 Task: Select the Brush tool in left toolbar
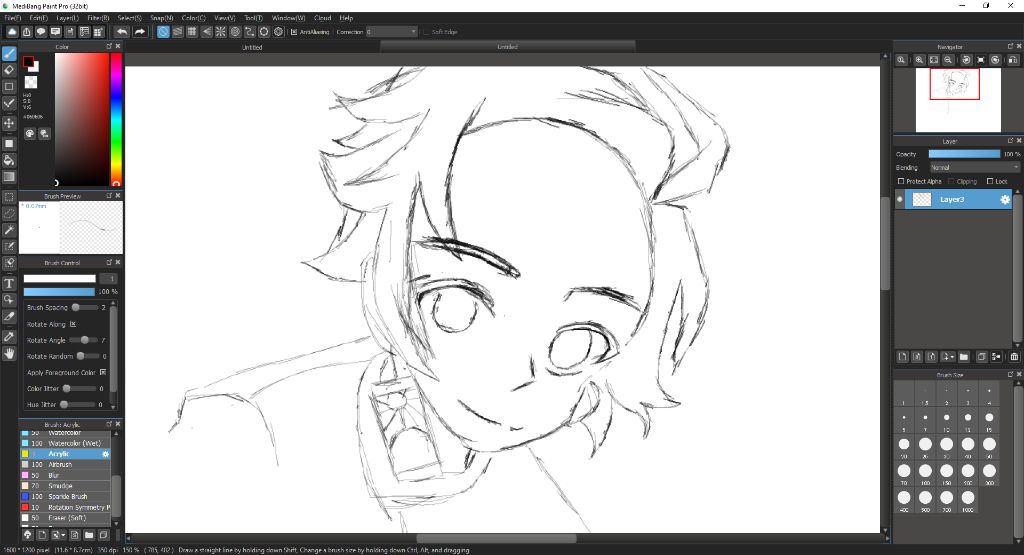9,54
